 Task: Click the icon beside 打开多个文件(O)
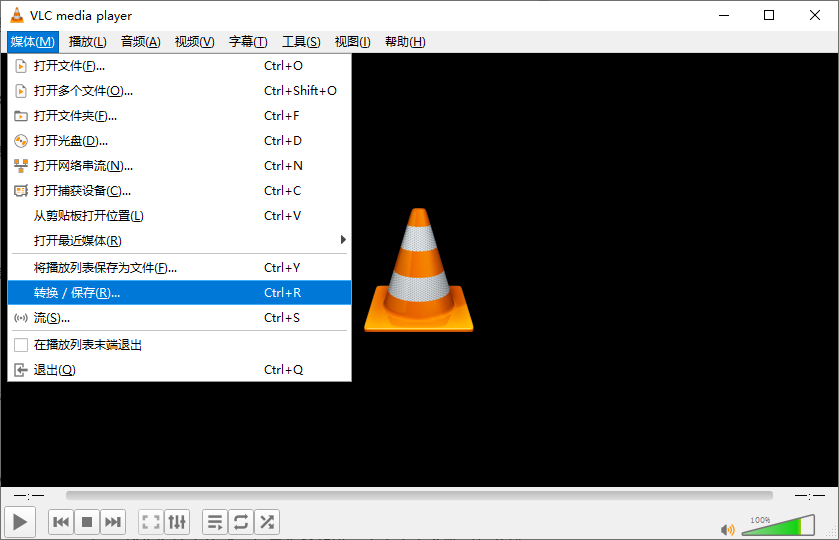click(x=21, y=91)
